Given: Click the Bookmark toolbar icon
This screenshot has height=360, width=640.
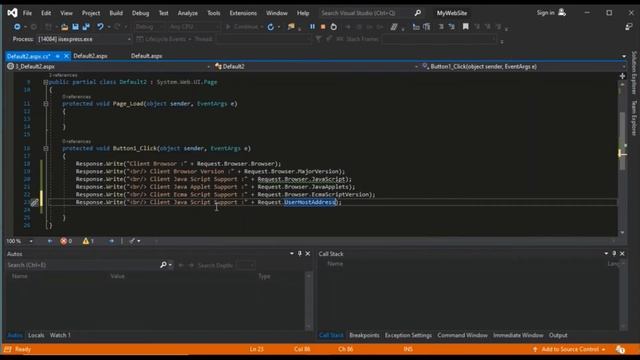Looking at the screenshot, I should (465, 27).
